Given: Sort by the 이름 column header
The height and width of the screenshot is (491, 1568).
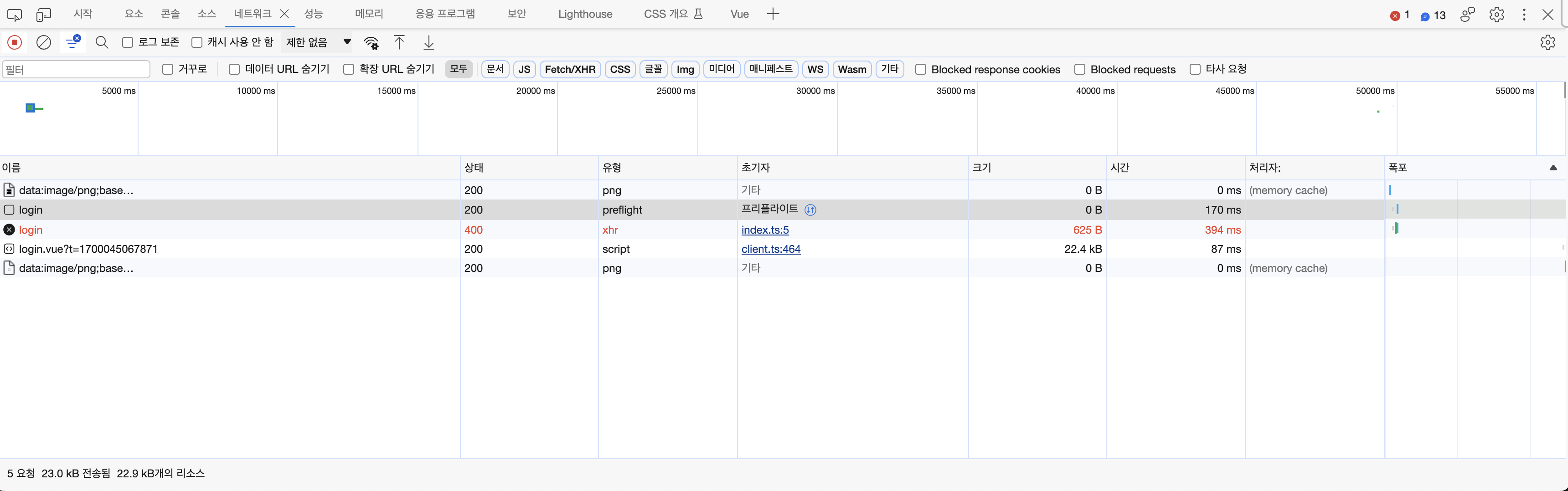Looking at the screenshot, I should [230, 168].
